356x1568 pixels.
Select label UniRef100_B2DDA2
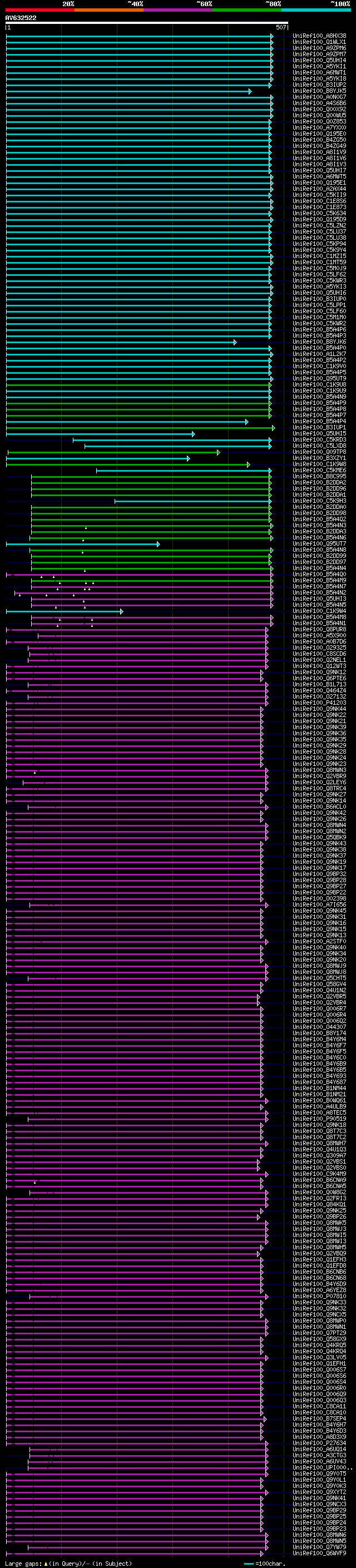click(319, 483)
